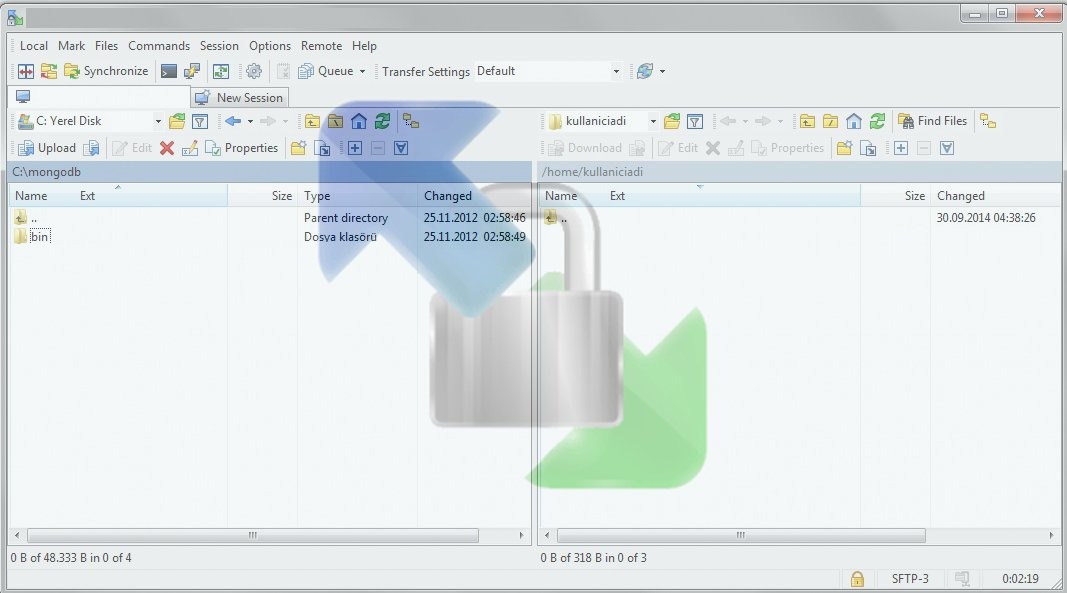
Task: Toggle the local directory tree icon
Action: (410, 121)
